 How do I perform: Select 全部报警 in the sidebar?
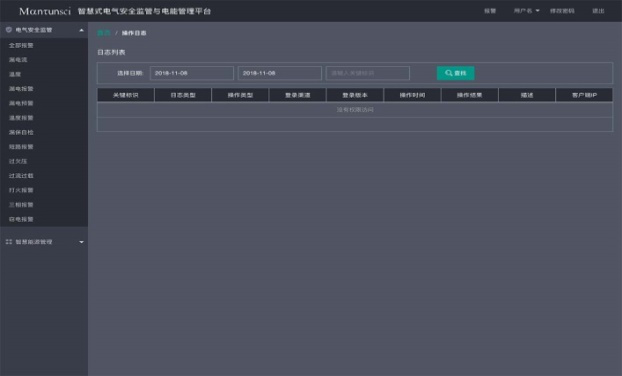[x=21, y=45]
